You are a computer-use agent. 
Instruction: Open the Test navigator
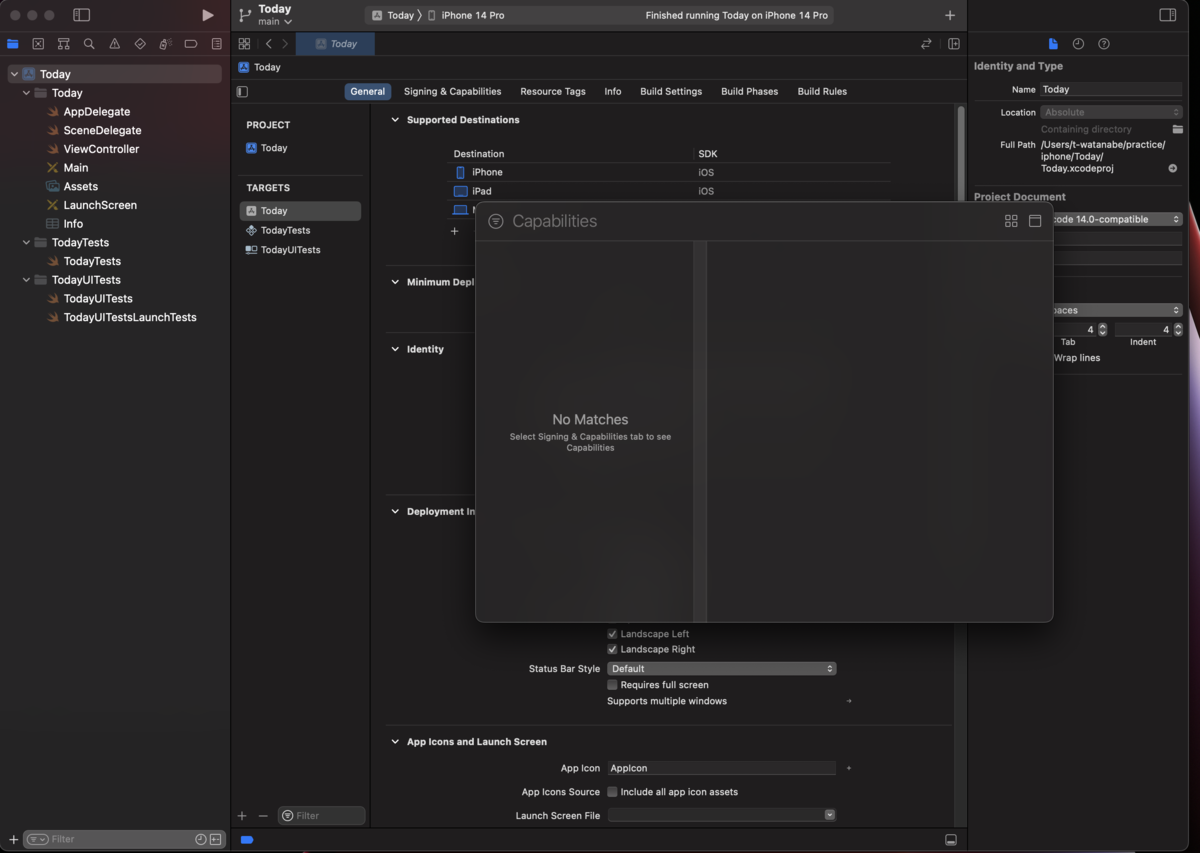pyautogui.click(x=139, y=44)
